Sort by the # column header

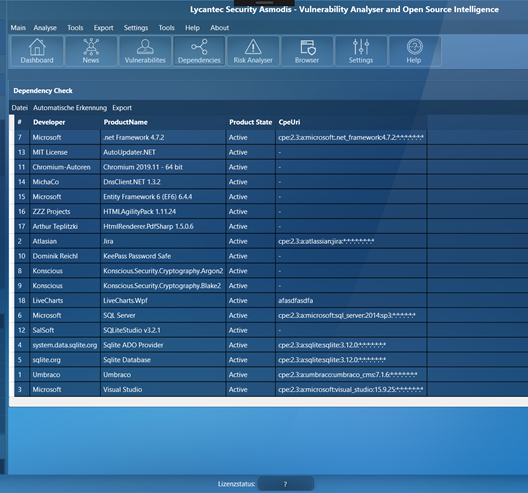pyautogui.click(x=22, y=122)
